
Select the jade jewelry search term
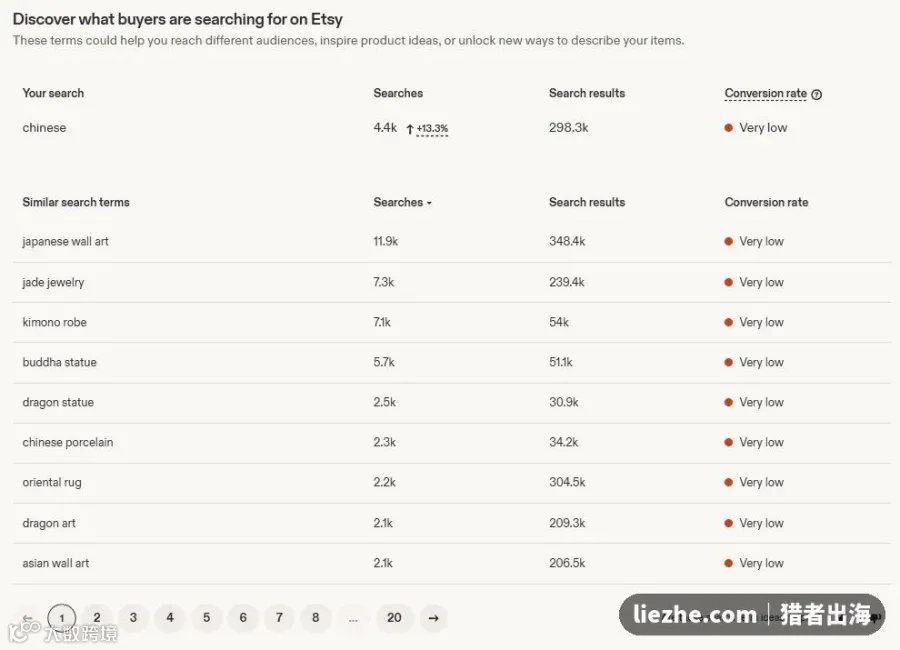pyautogui.click(x=53, y=282)
